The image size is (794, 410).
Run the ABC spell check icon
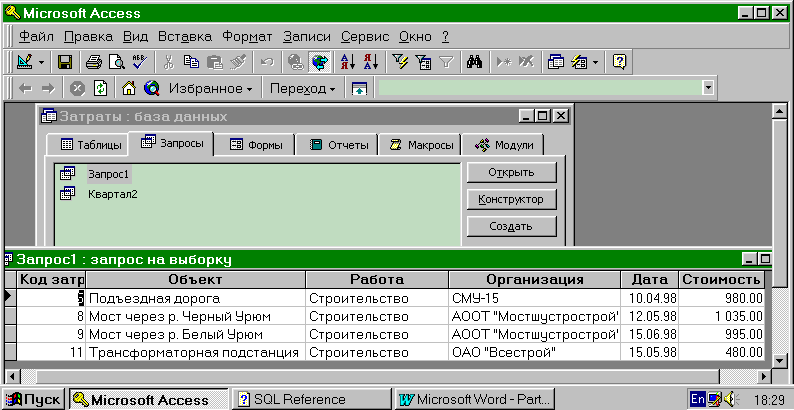(139, 62)
